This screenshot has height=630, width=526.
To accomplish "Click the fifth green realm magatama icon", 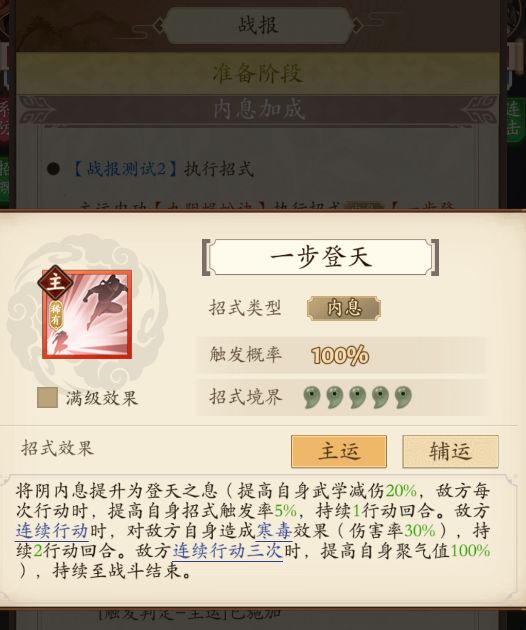I will (x=403, y=397).
